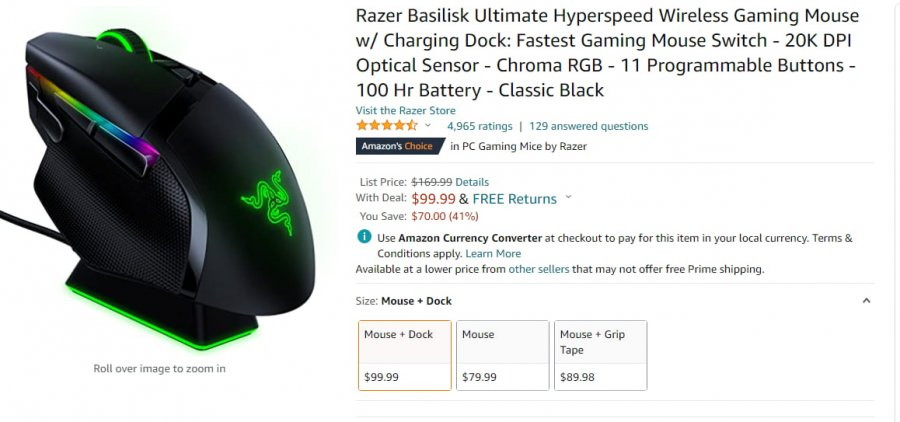Click the $99.99 deal price
The width and height of the screenshot is (900, 422).
point(433,199)
